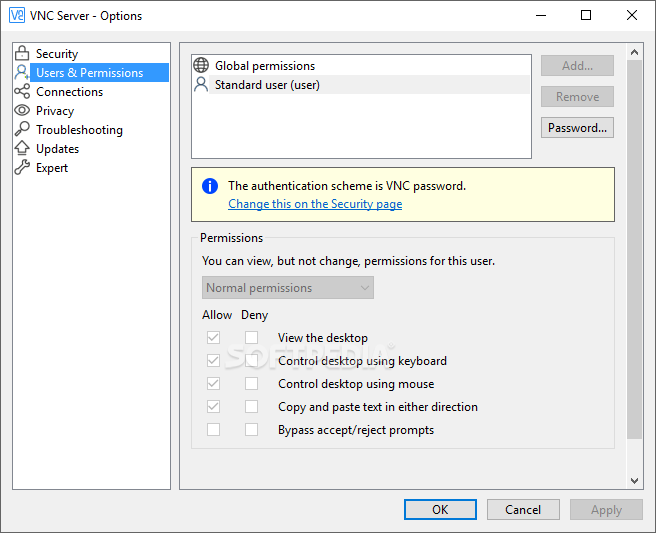Screen dimensions: 656x533
Task: Click the Password... button
Action: (x=577, y=128)
